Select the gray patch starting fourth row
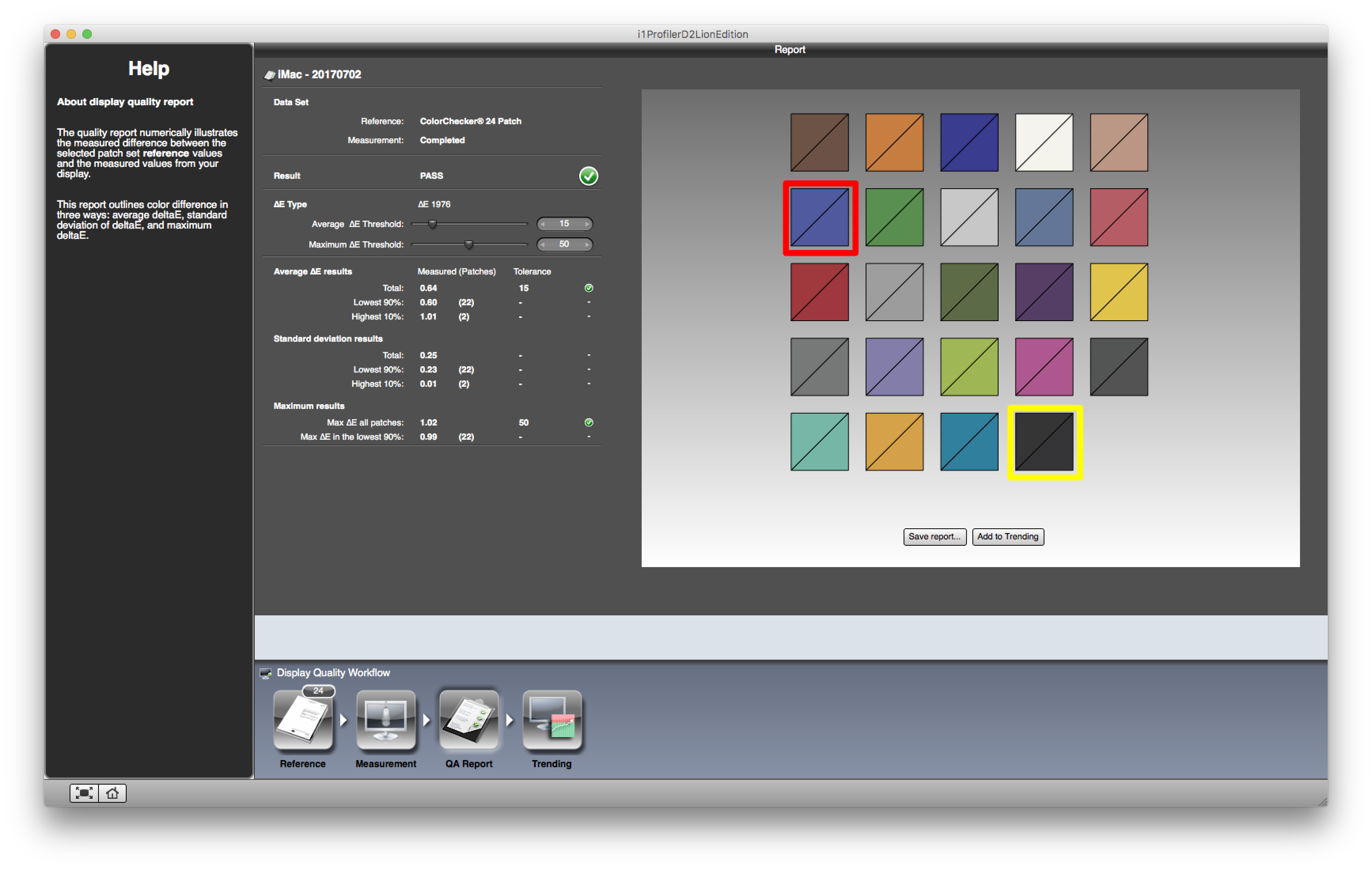Viewport: 1372px width, 870px height. pyautogui.click(x=819, y=367)
